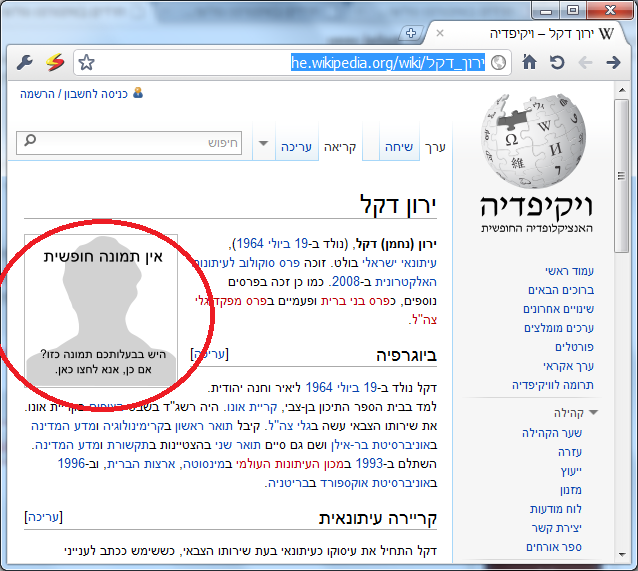638x571 pixels.
Task: Click the תואר שני link
Action: pyautogui.click(x=238, y=445)
